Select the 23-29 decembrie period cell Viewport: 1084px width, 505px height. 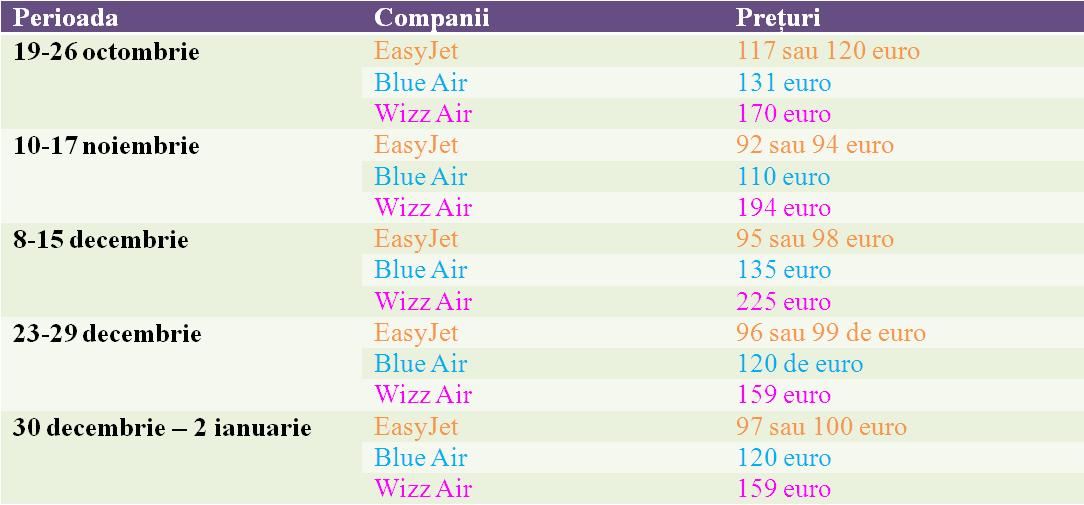tap(107, 334)
